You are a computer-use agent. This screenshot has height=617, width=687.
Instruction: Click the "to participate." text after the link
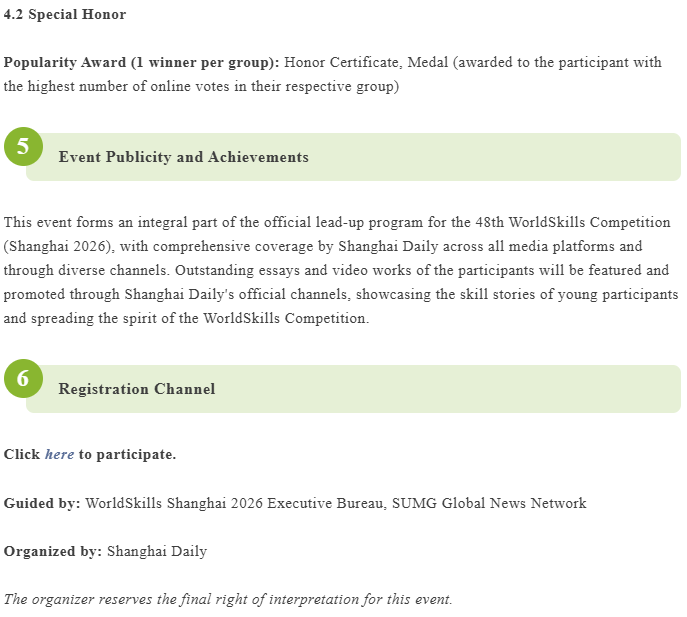point(127,454)
